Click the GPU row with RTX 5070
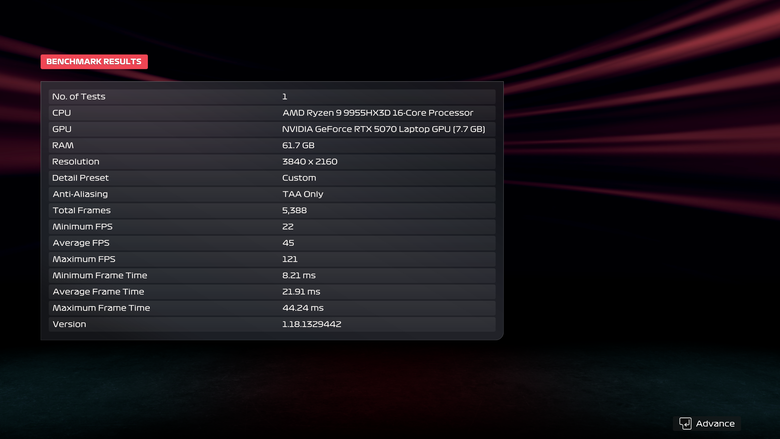 (272, 129)
